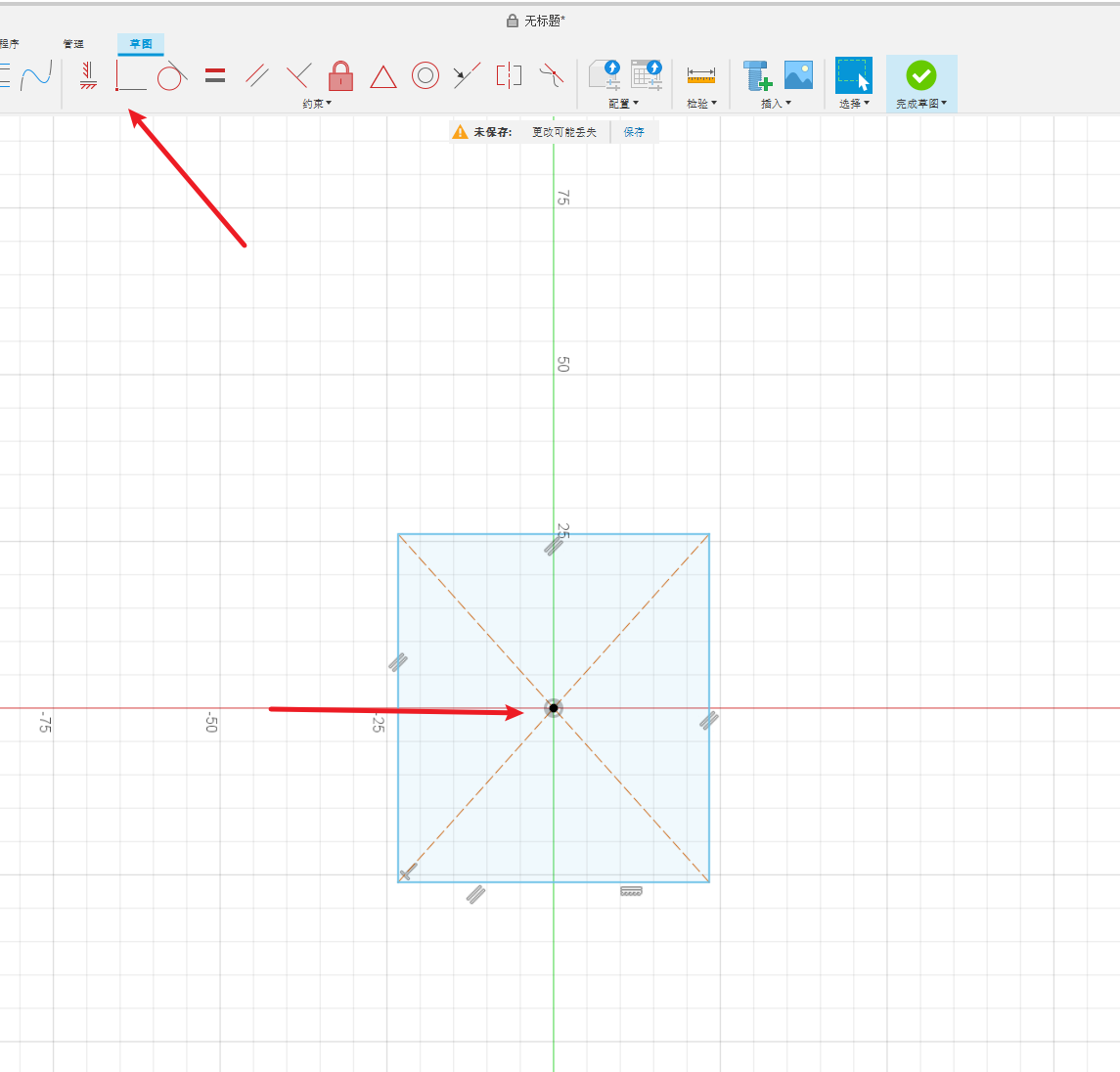
Task: Pick the Parallel constraint icon
Action: point(257,75)
